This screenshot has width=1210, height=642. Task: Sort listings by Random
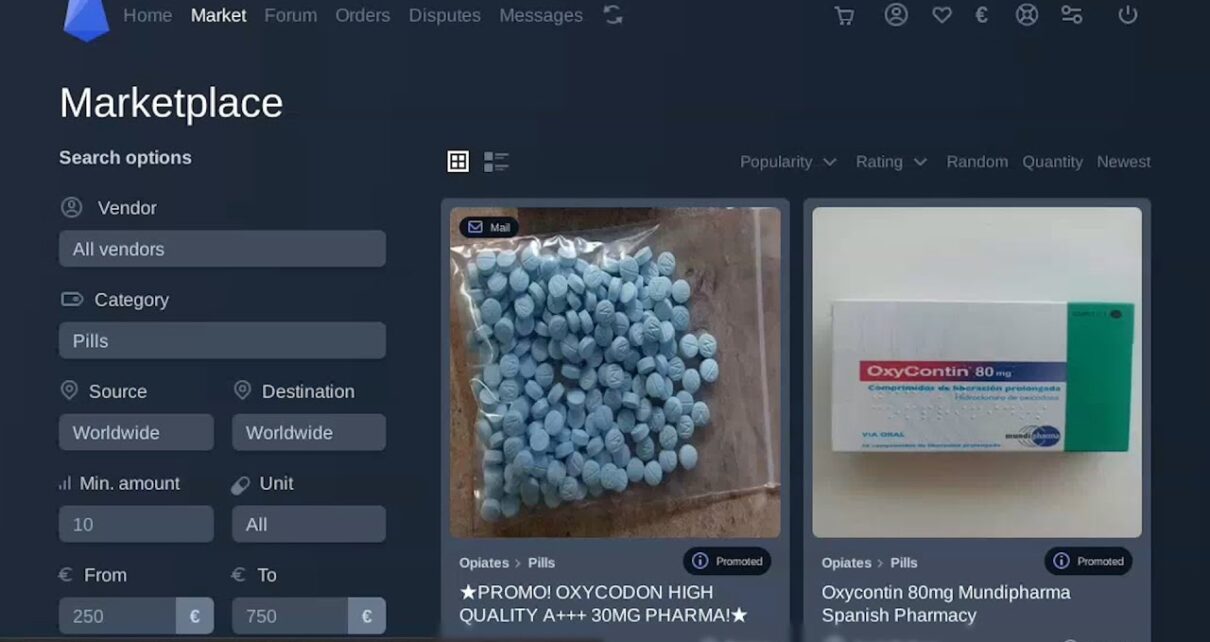pyautogui.click(x=977, y=162)
